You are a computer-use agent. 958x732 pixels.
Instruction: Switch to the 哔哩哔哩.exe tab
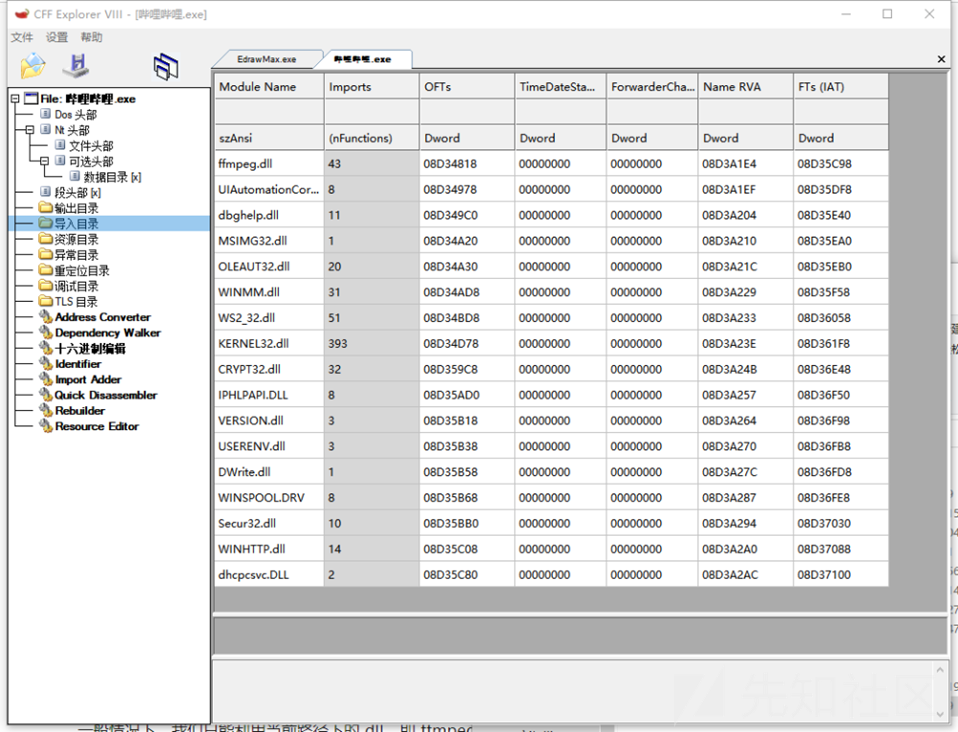click(363, 59)
